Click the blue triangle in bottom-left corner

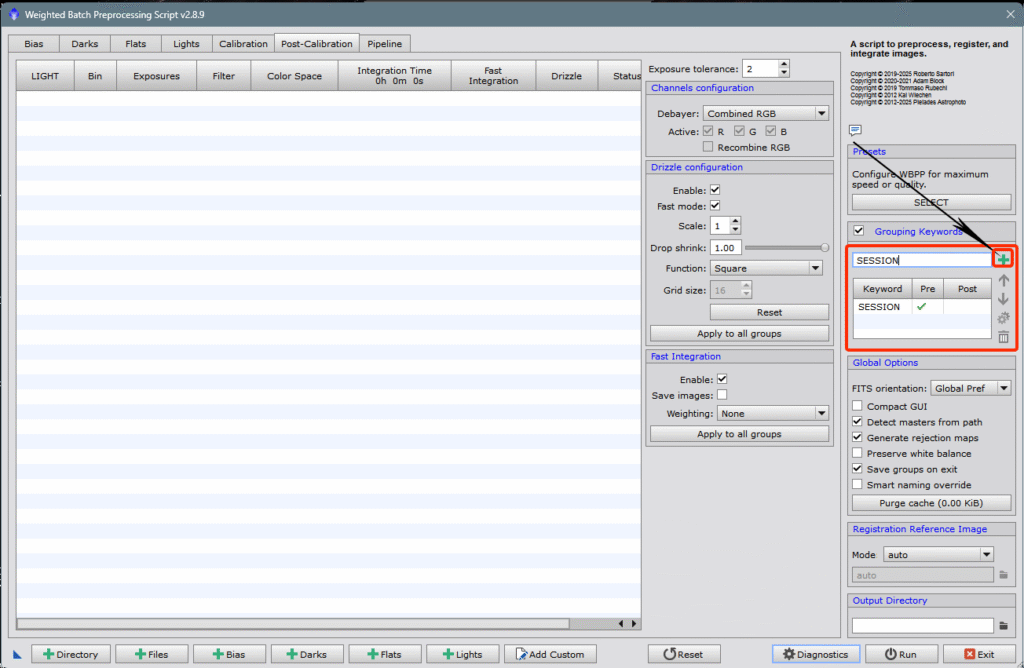click(17, 655)
